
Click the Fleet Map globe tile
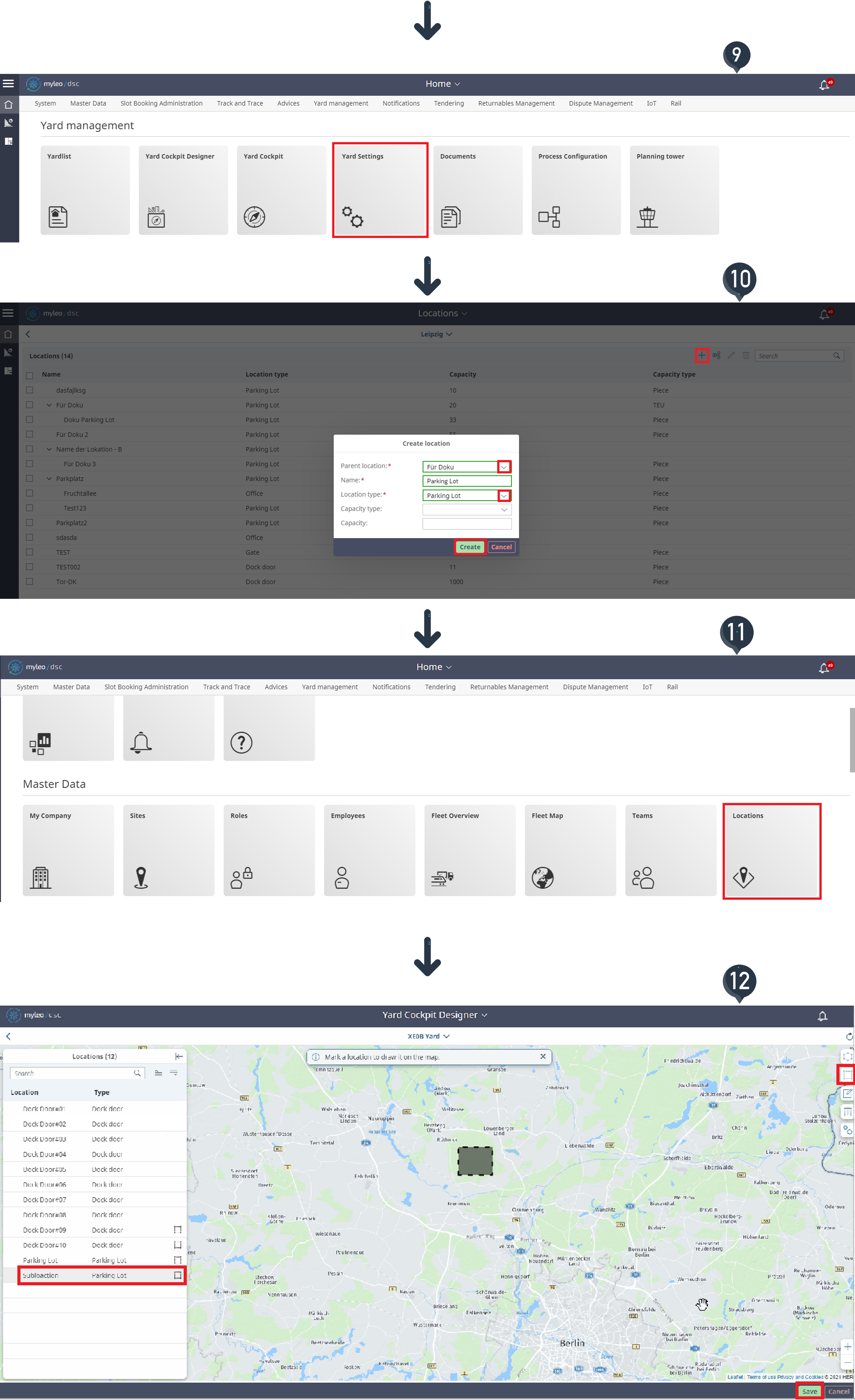click(x=570, y=851)
